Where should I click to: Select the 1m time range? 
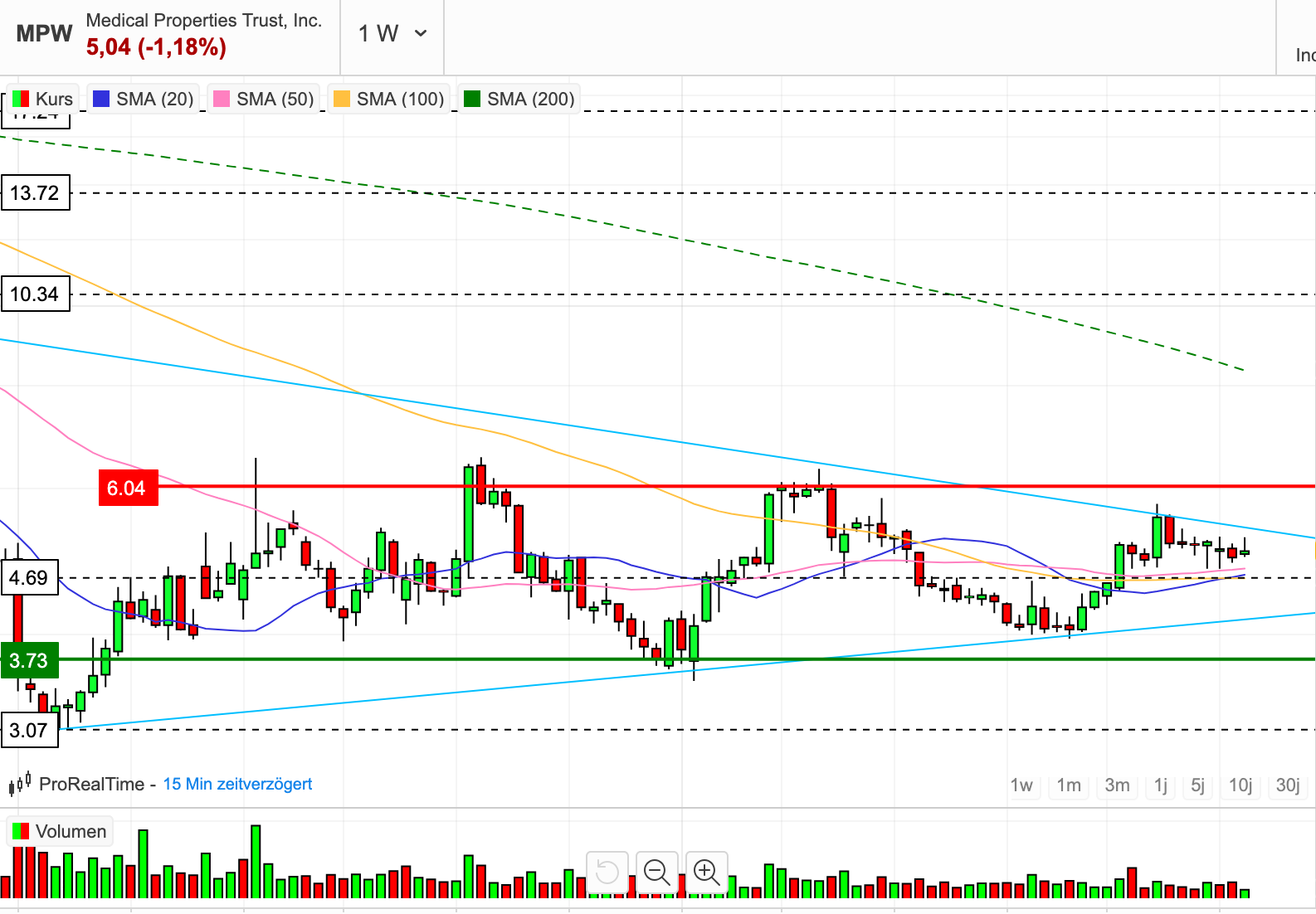pos(1069,785)
